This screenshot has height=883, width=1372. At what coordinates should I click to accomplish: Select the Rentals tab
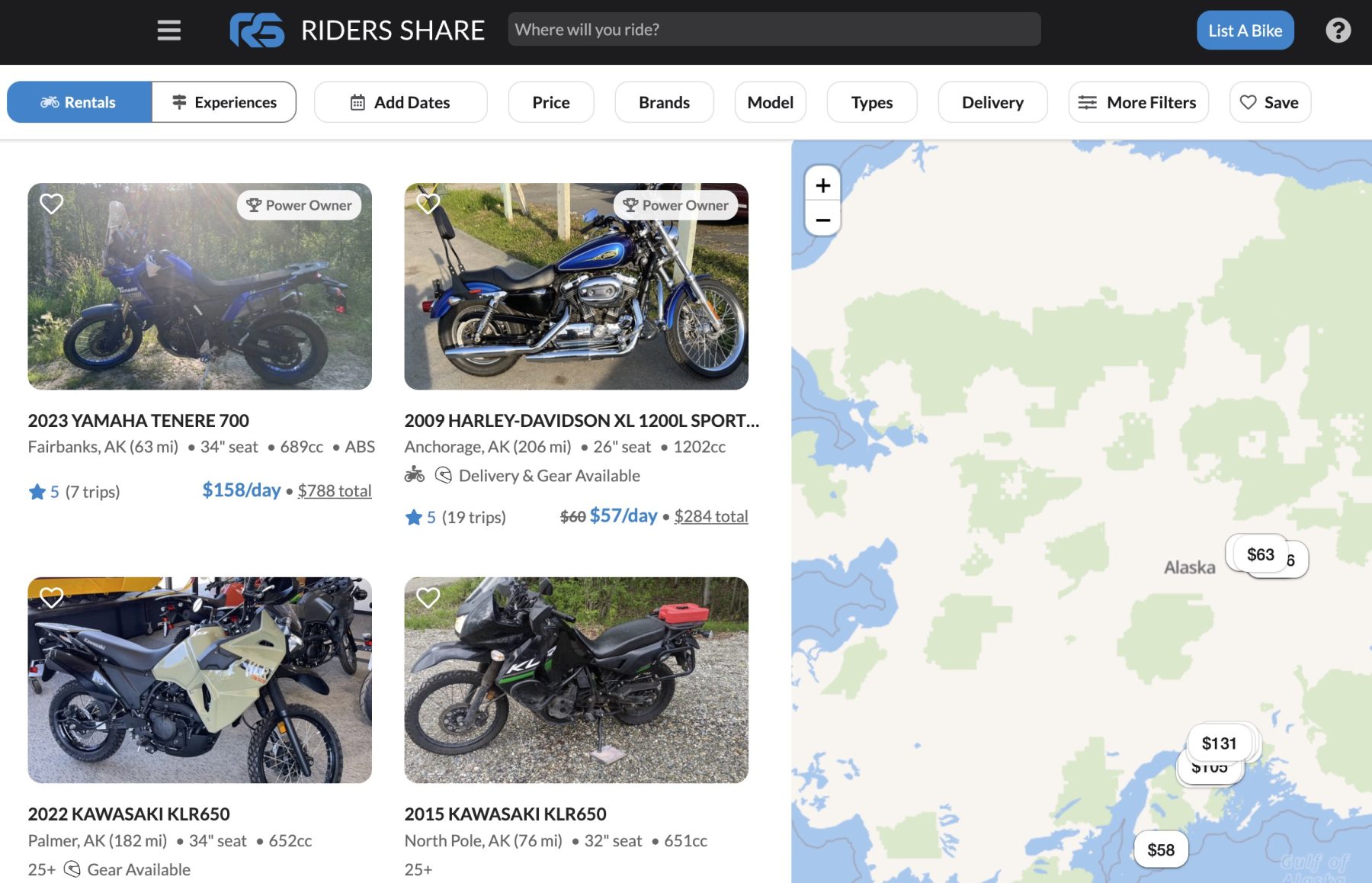pyautogui.click(x=79, y=102)
